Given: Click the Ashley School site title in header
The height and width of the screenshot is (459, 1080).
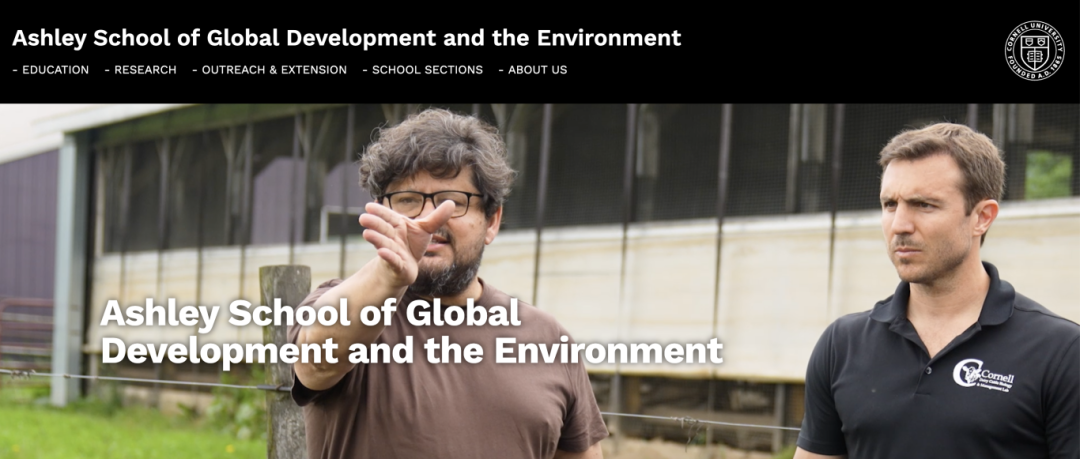Looking at the screenshot, I should tap(346, 38).
